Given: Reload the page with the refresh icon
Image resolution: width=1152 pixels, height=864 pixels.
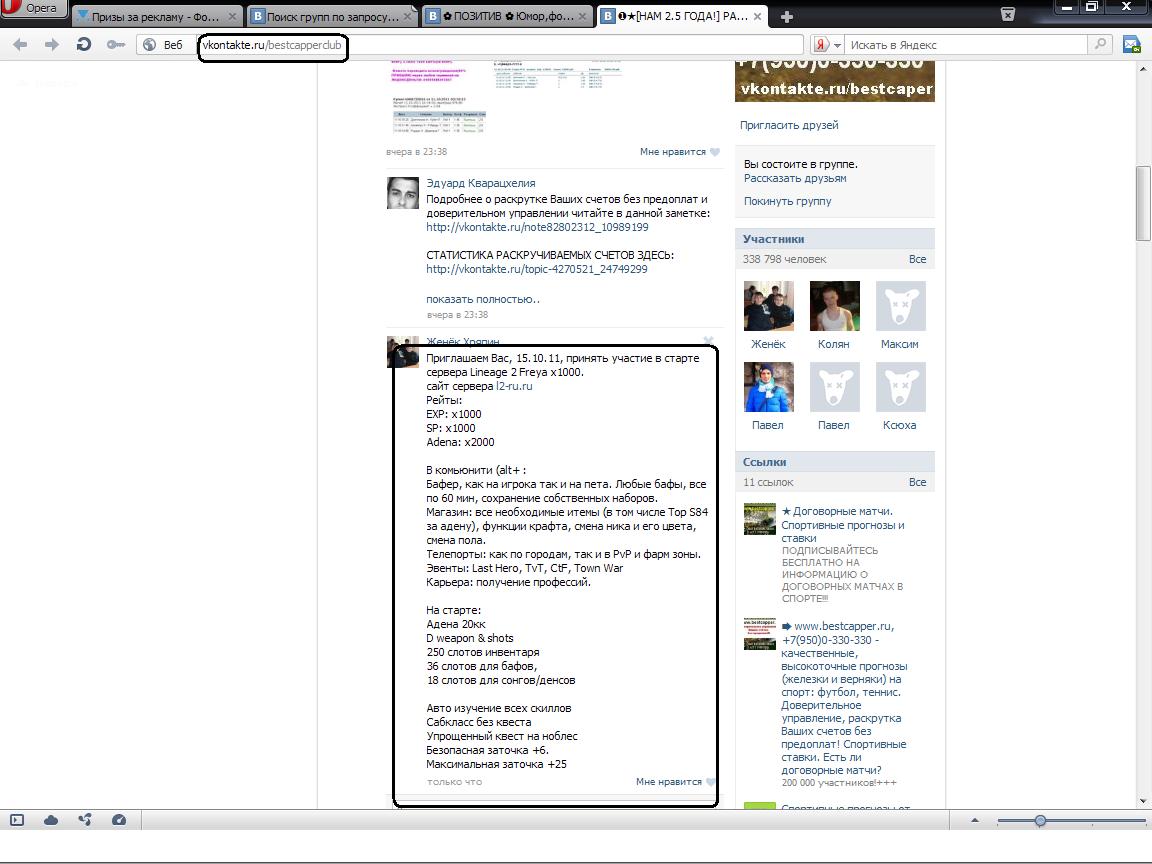Looking at the screenshot, I should click(x=83, y=45).
